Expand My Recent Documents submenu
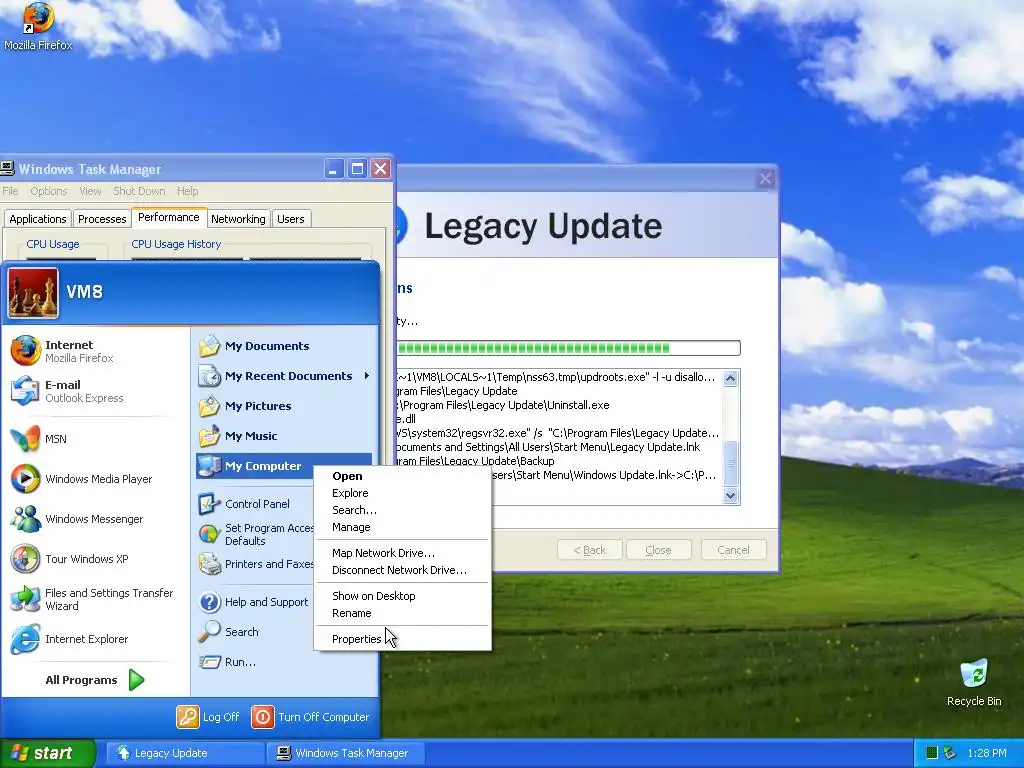 tap(285, 376)
